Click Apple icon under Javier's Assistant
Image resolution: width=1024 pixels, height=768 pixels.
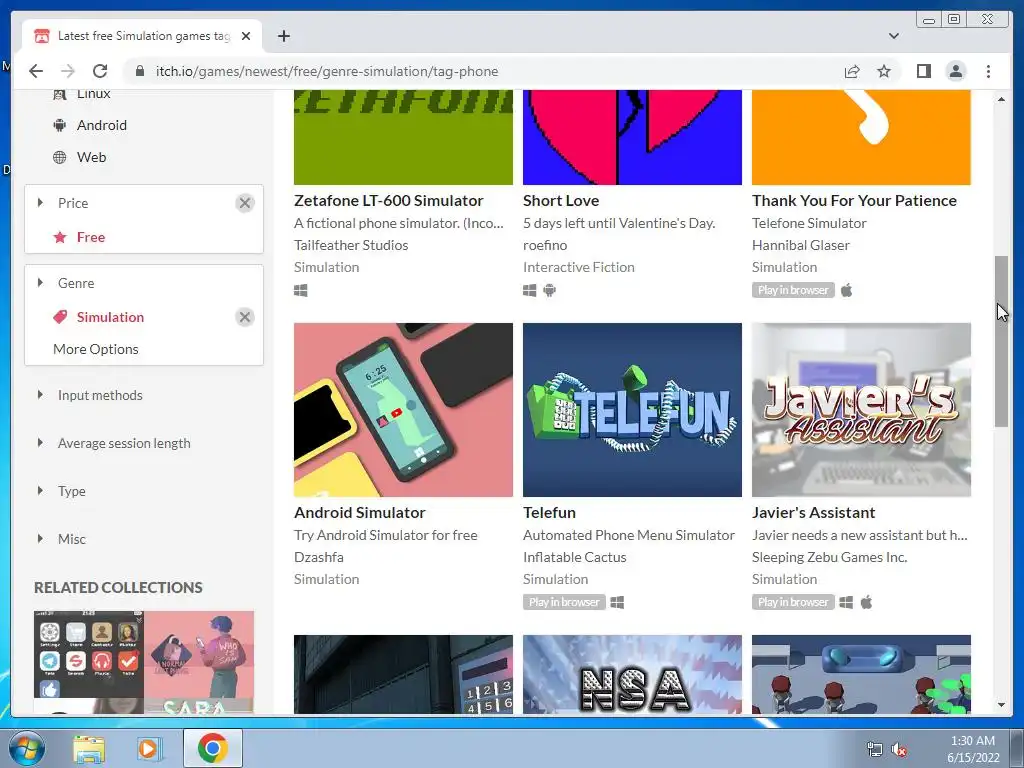pos(867,602)
